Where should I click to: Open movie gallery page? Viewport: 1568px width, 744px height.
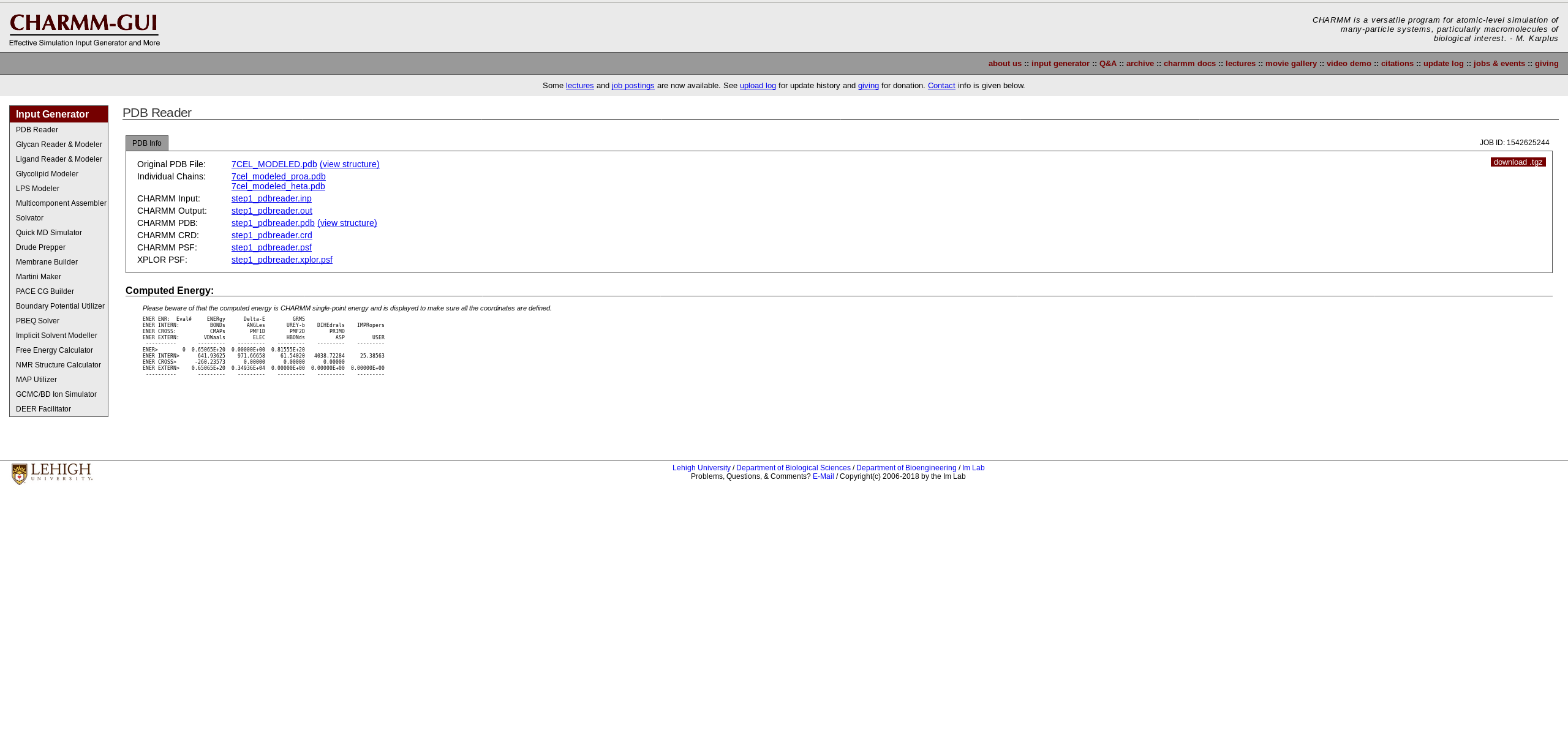point(1291,64)
